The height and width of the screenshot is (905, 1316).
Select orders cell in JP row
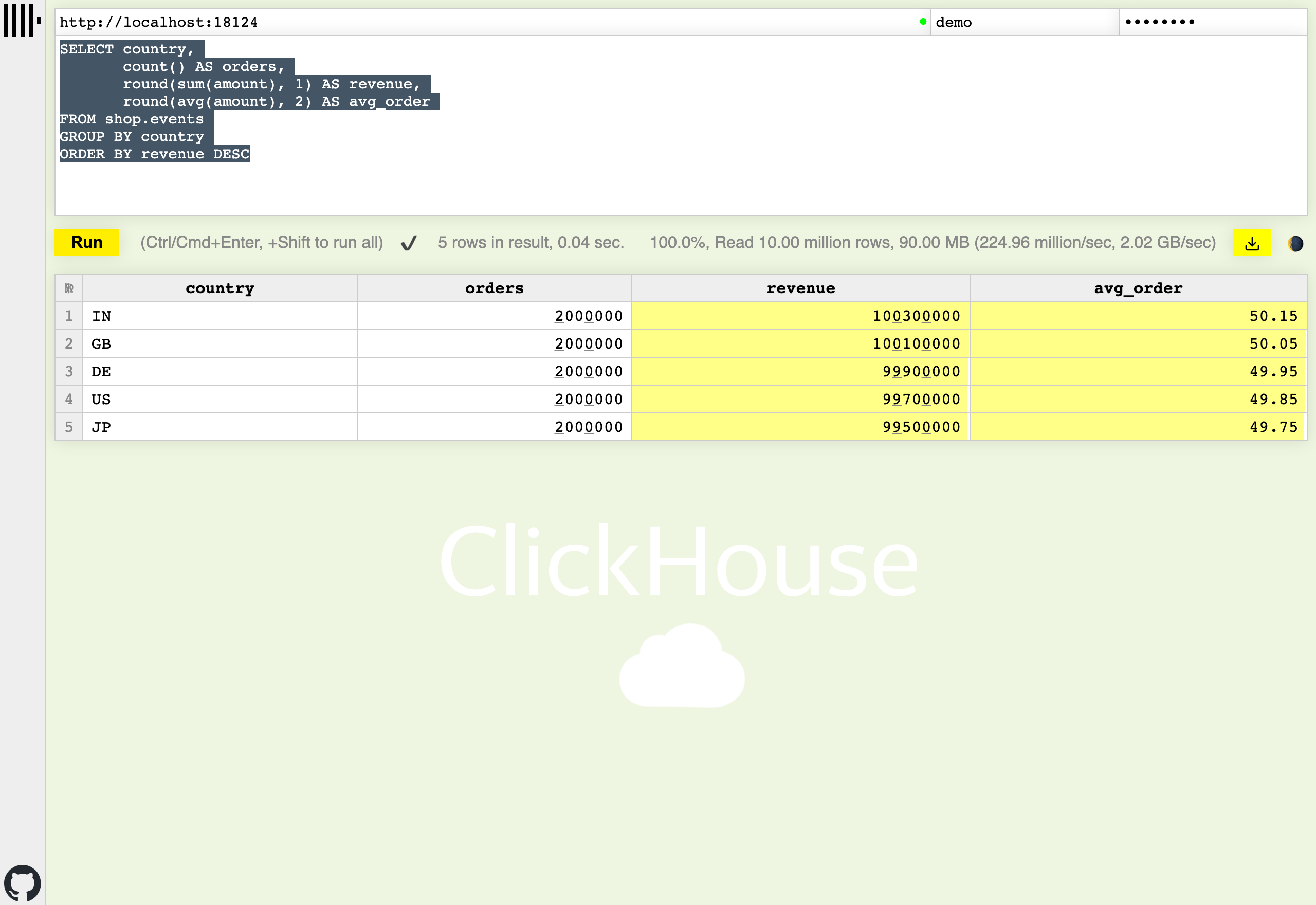pos(494,427)
